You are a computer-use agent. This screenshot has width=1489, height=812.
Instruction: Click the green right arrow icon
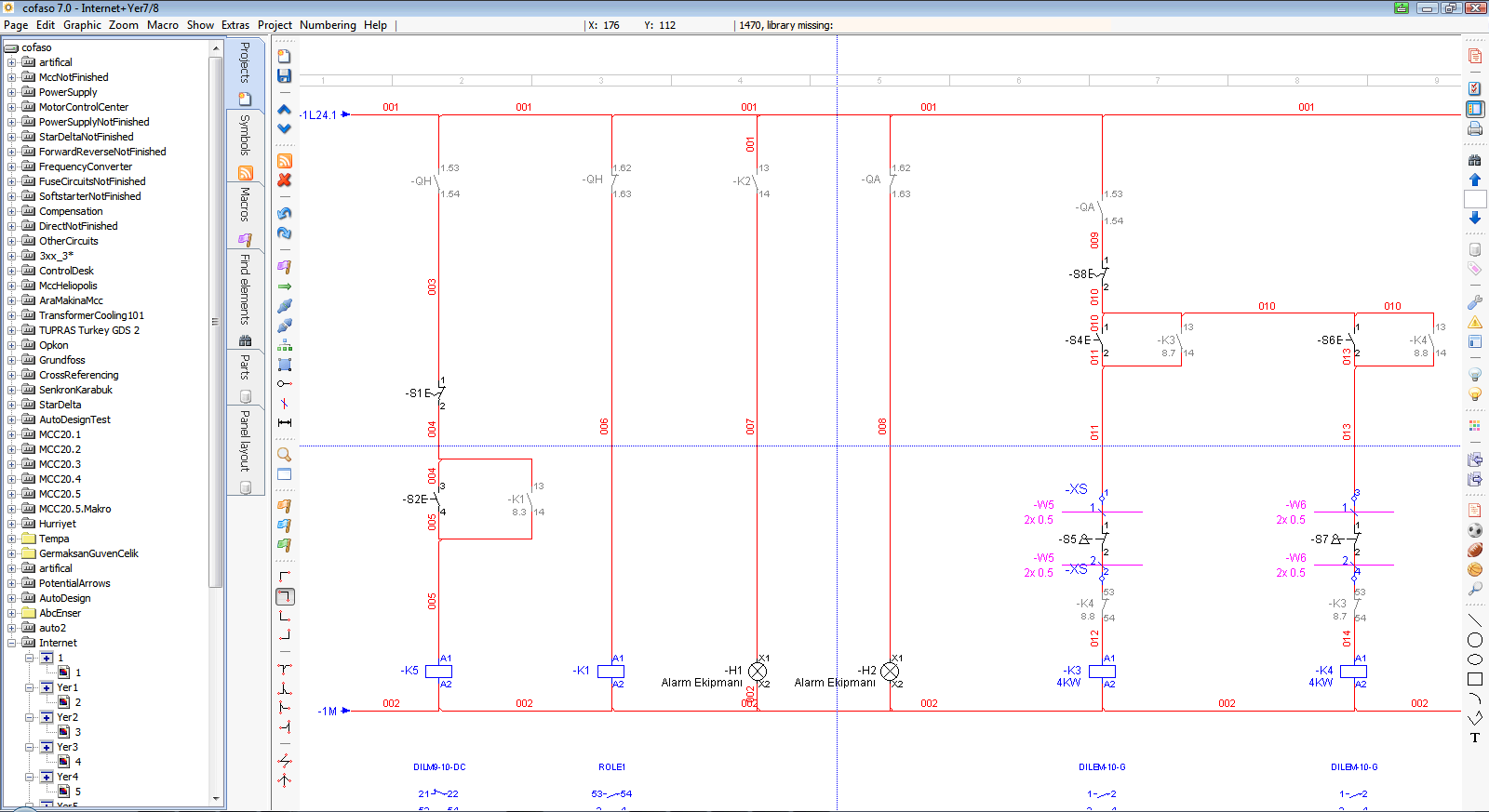284,286
